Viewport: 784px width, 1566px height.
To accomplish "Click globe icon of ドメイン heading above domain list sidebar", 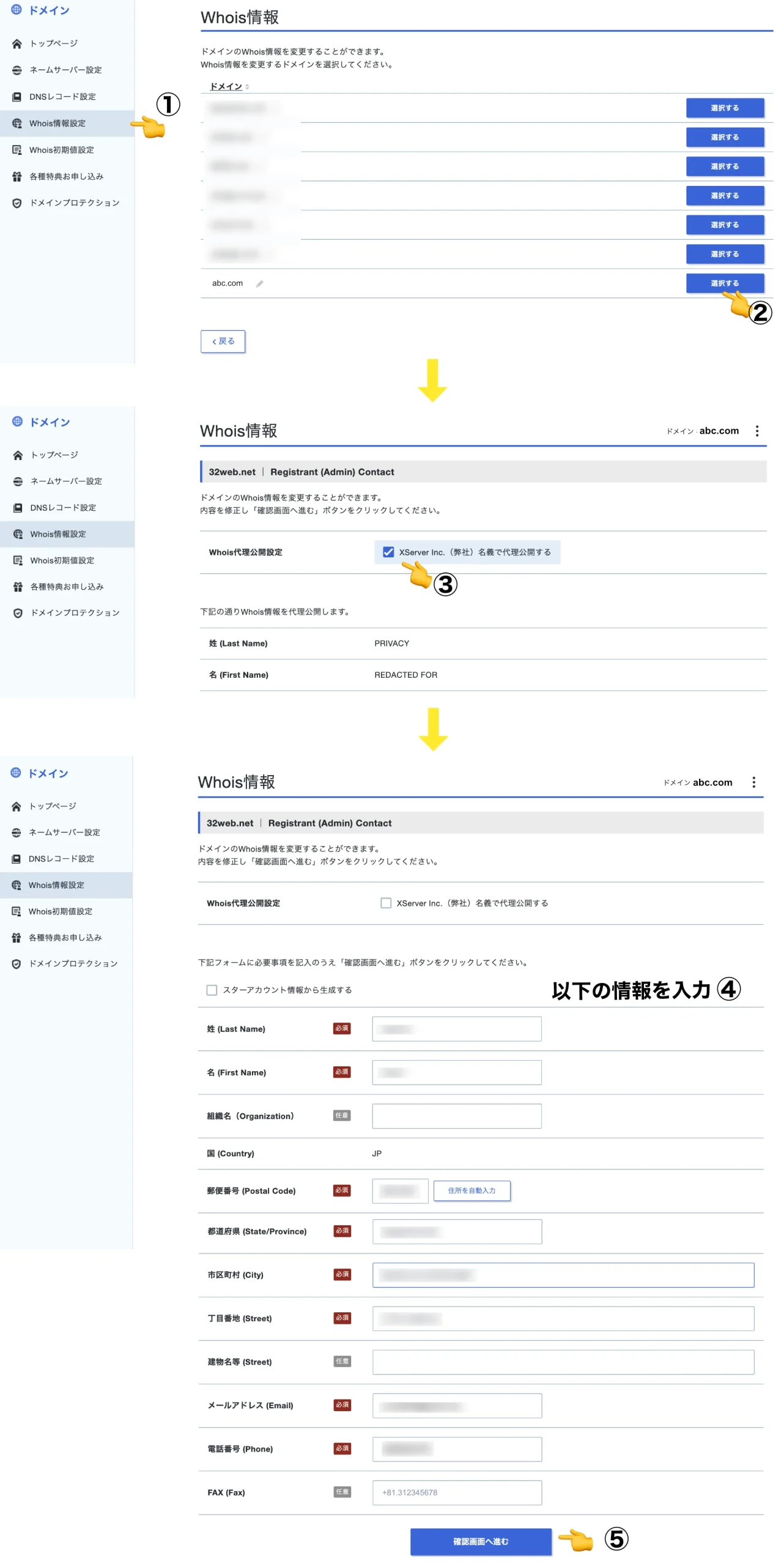I will point(17,10).
